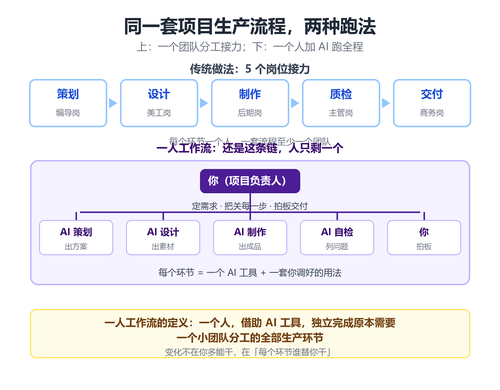This screenshot has width=500, height=390.
Task: Click the 制作 后期岗 box
Action: (250, 103)
